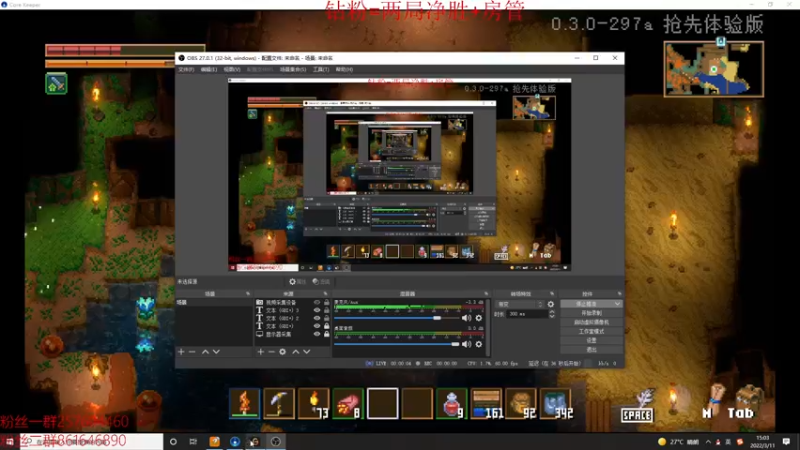Move source up in the Sources panel
The height and width of the screenshot is (450, 800).
[295, 352]
